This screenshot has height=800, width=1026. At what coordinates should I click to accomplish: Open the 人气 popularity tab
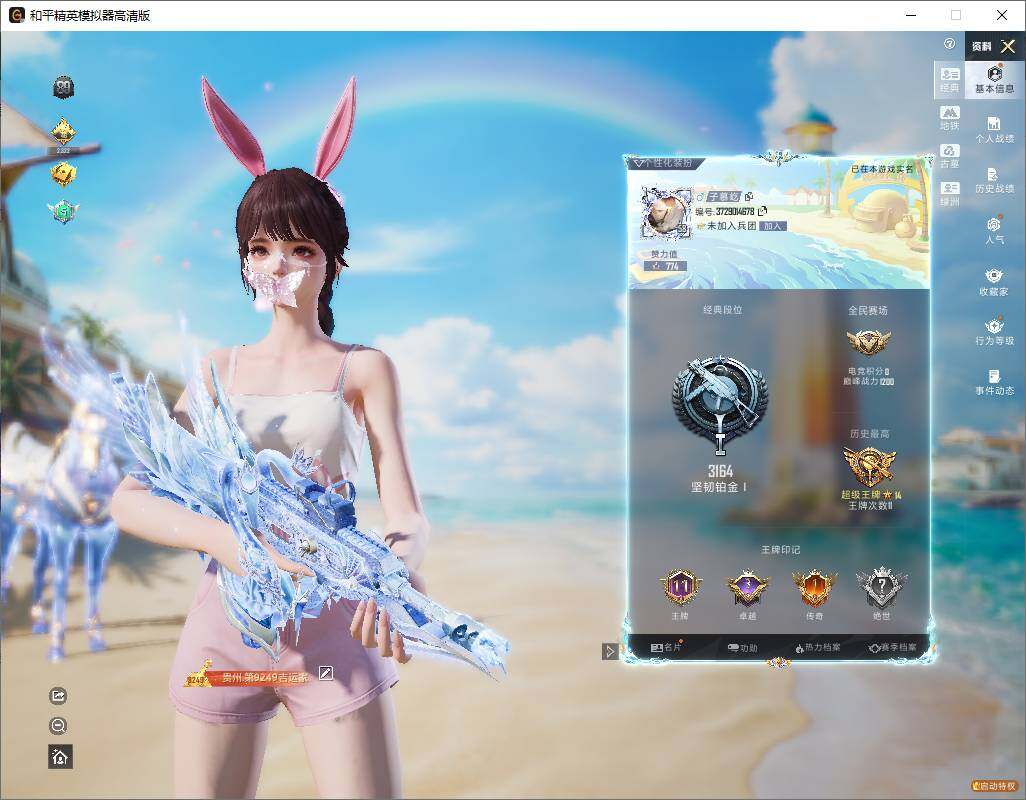point(994,230)
